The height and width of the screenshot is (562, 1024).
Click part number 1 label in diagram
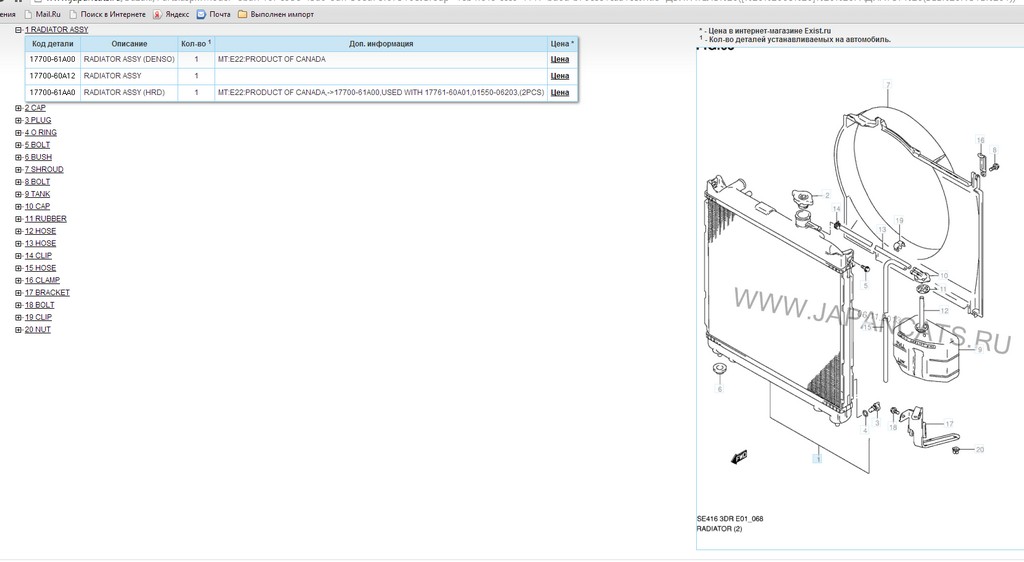817,459
